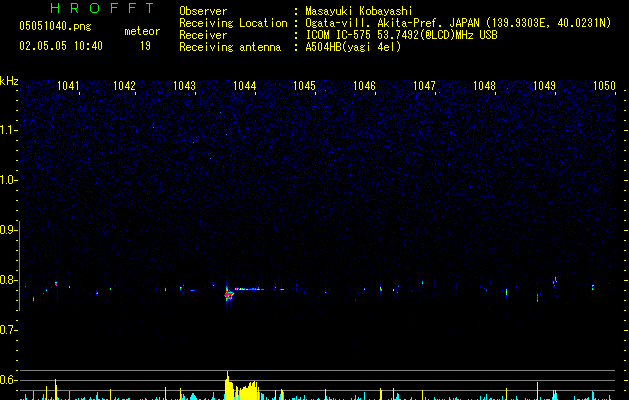Select the file name 05051040.png
The height and width of the screenshot is (400, 629).
pos(55,26)
